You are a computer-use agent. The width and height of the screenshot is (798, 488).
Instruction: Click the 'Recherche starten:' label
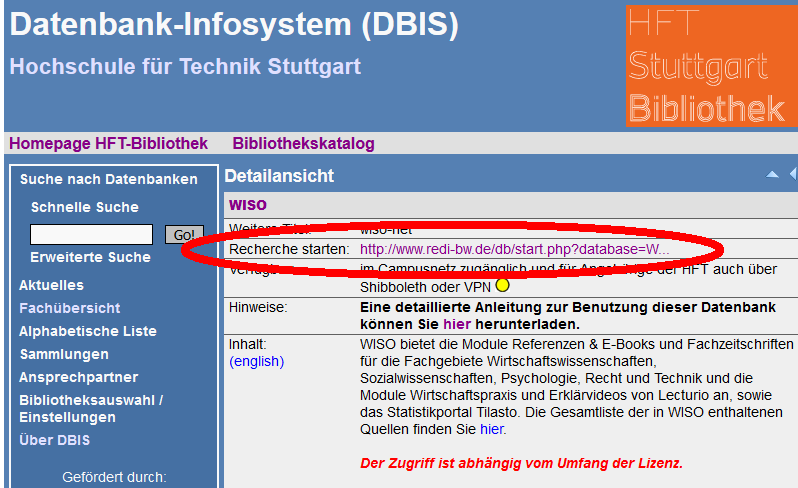coord(289,249)
